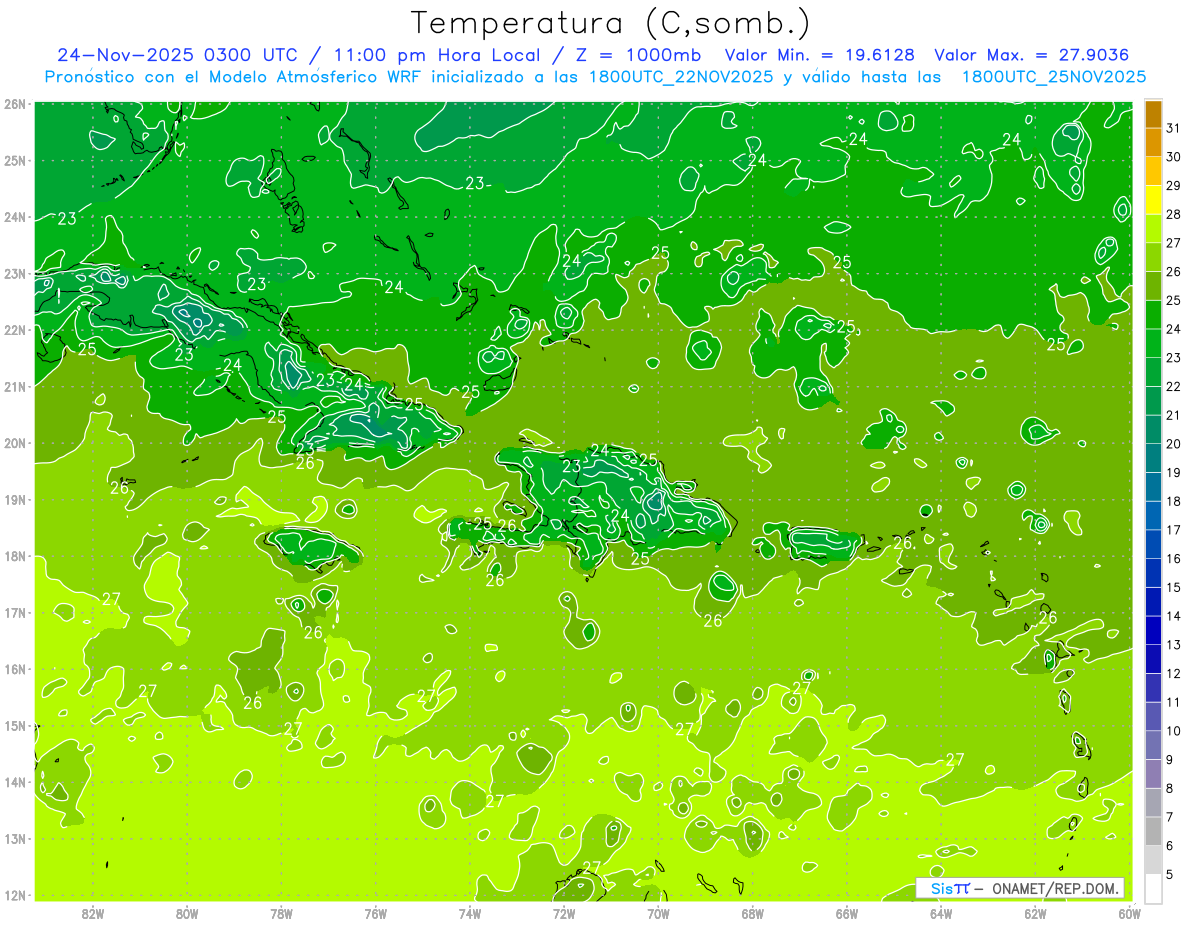Click the 70W longitude axis label
1200x927 pixels.
[x=658, y=913]
